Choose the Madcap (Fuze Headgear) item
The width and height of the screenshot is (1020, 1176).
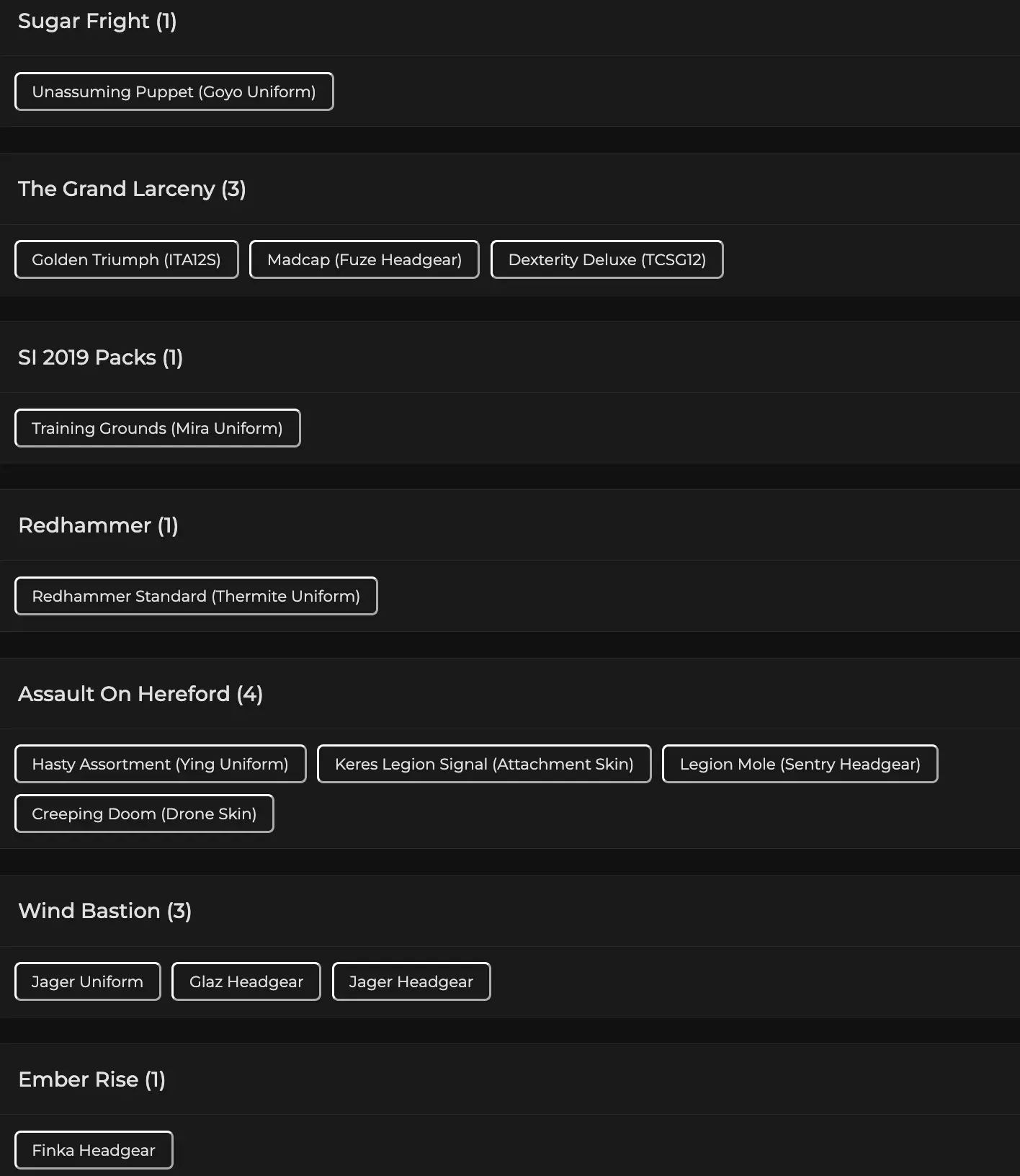coord(364,259)
